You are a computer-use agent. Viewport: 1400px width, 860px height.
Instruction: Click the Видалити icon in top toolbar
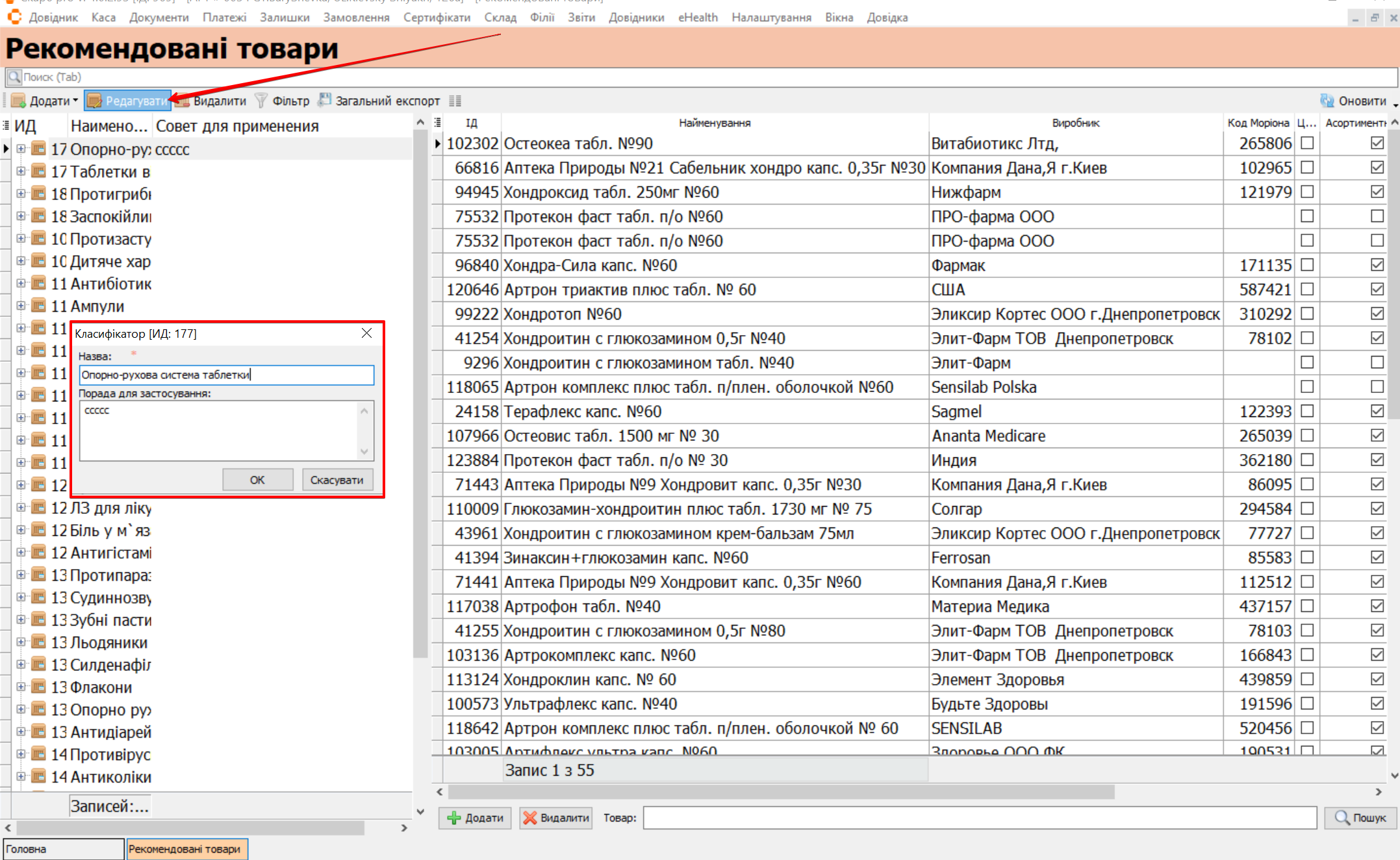[x=183, y=101]
